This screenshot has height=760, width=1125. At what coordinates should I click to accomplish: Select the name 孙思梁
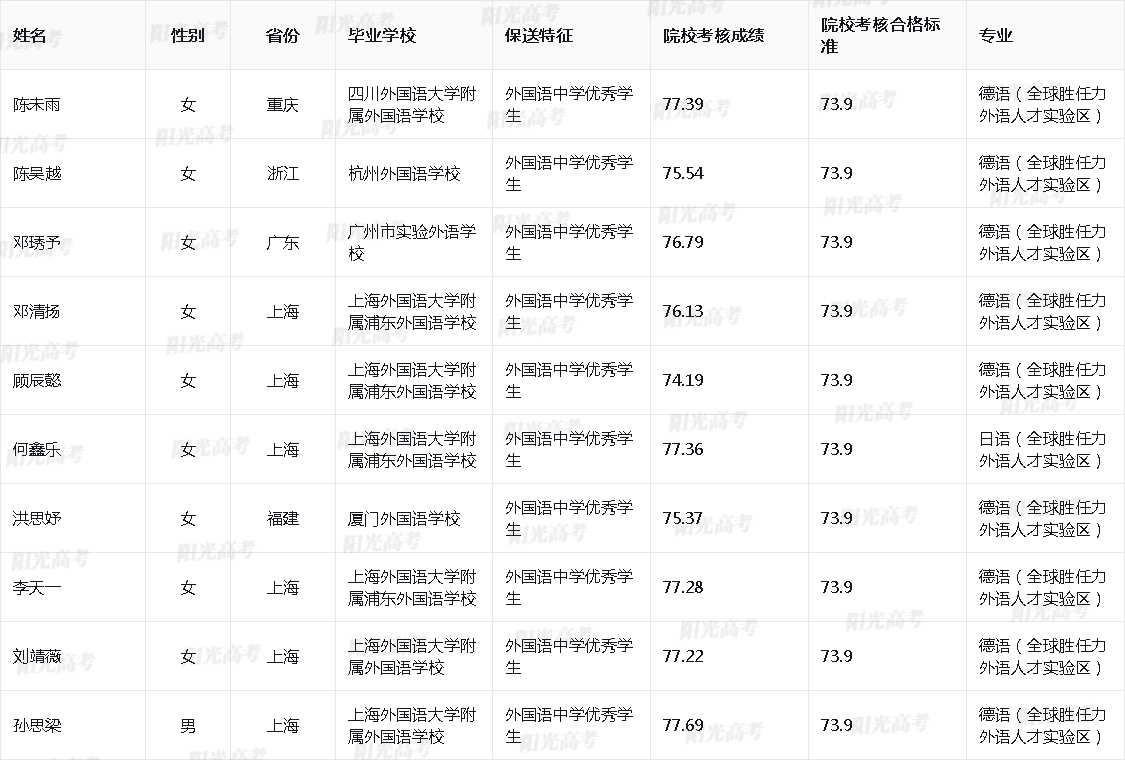(37, 726)
